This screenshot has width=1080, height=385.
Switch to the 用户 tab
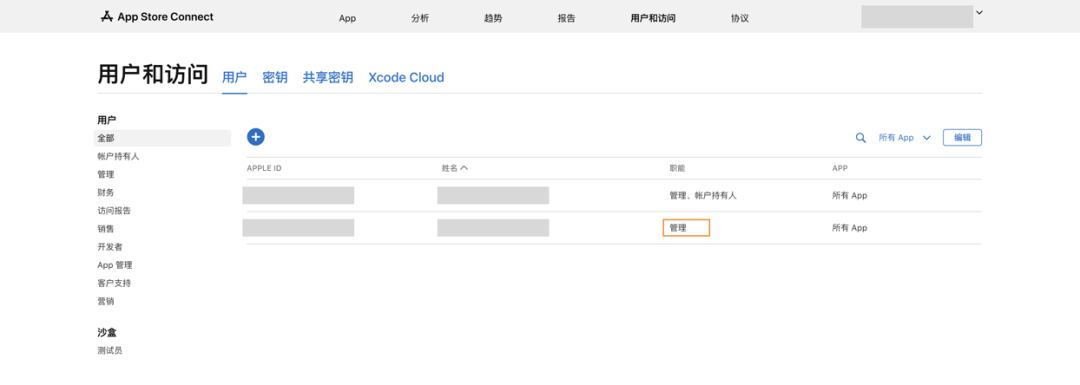pos(234,77)
